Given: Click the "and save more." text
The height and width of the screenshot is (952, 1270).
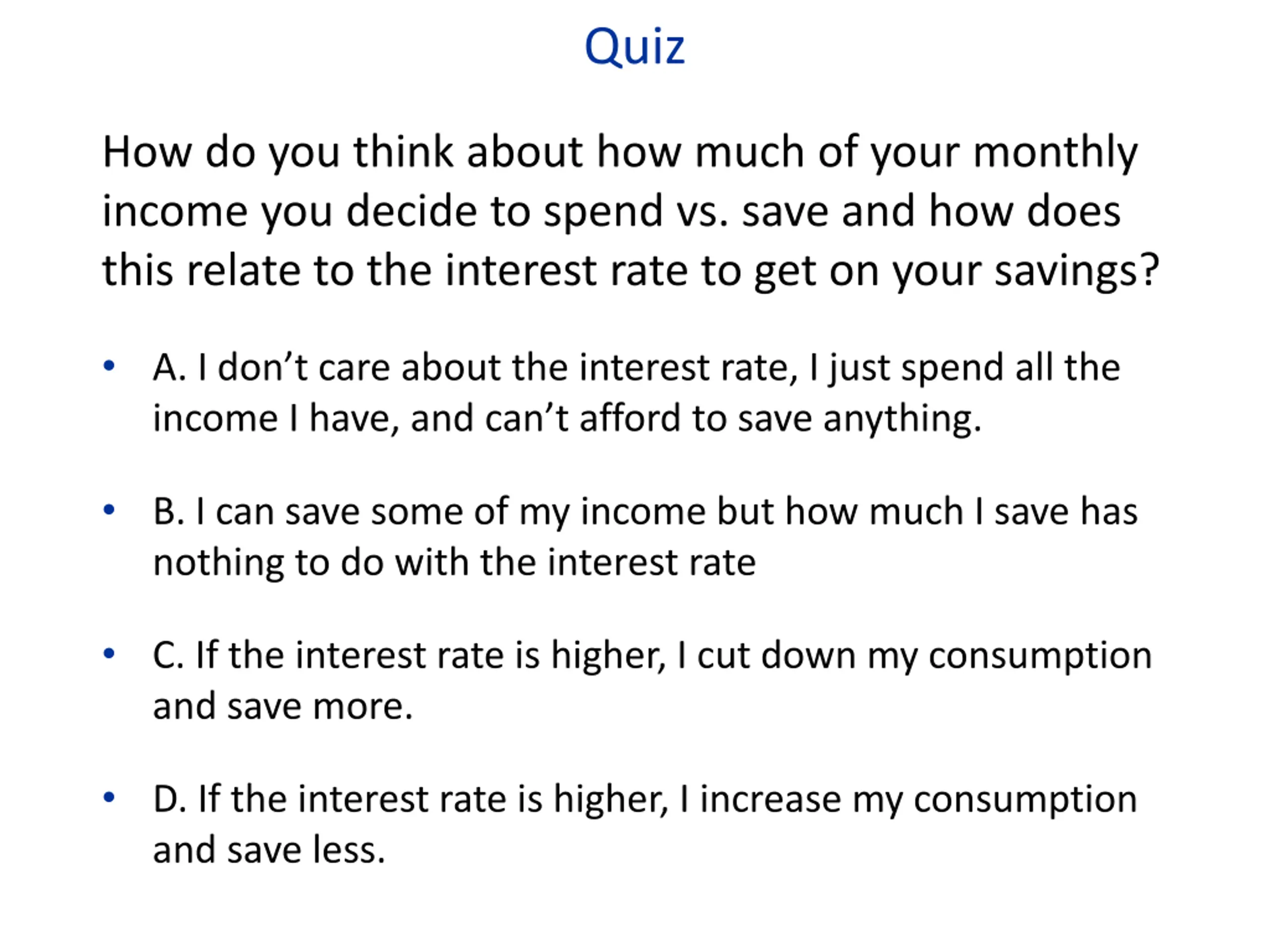Looking at the screenshot, I should coord(282,707).
